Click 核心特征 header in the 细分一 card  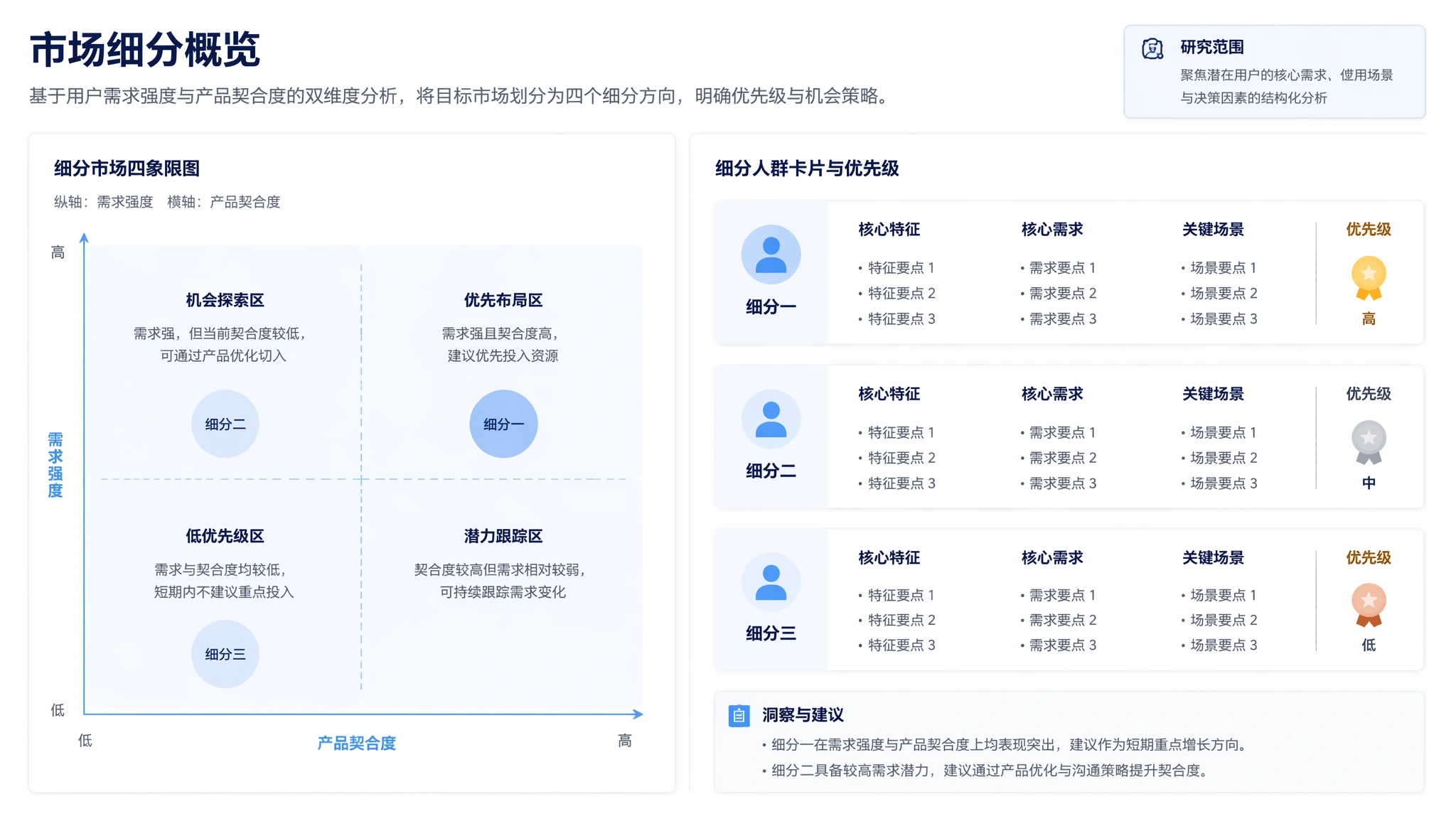[x=889, y=230]
